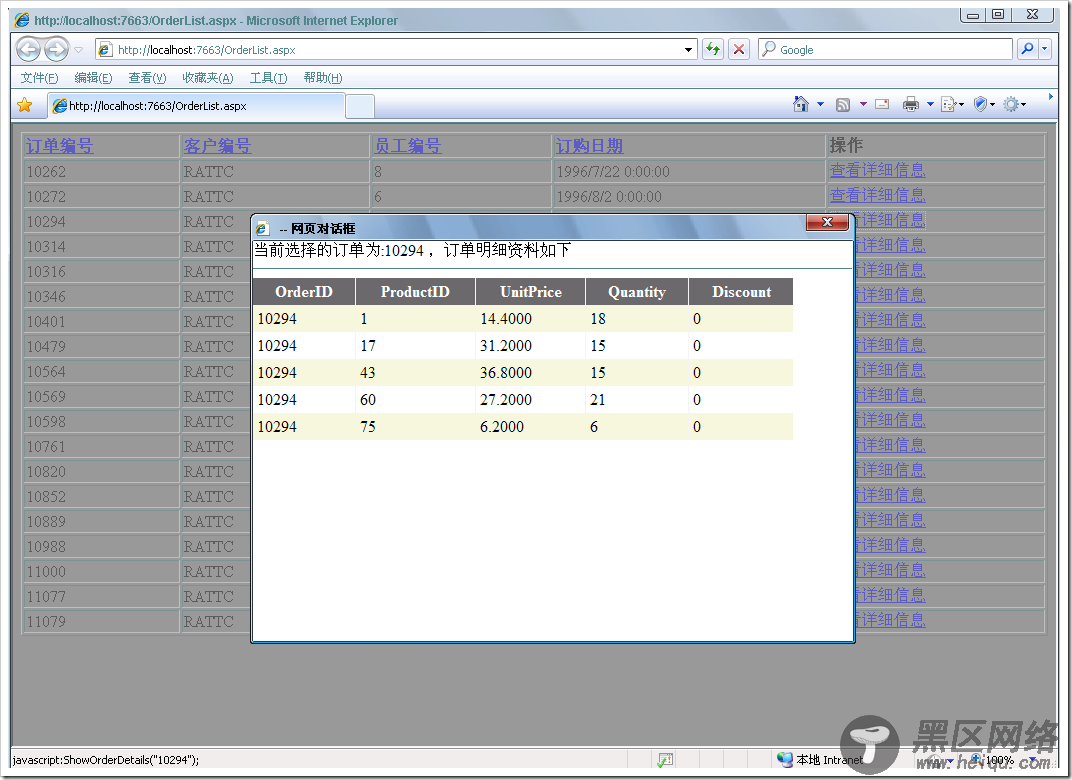Sort by 订单编号 column header
1072x780 pixels.
click(x=59, y=146)
